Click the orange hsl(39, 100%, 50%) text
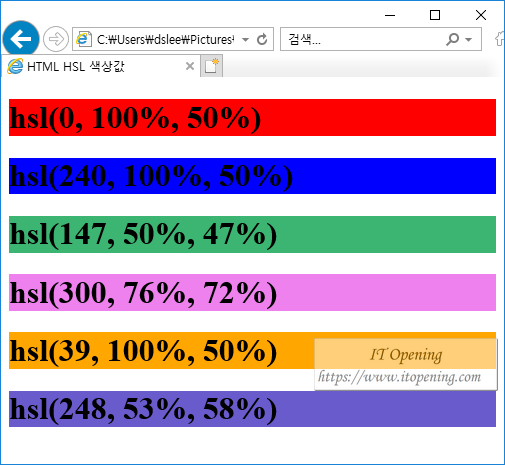505x465 pixels. 143,351
